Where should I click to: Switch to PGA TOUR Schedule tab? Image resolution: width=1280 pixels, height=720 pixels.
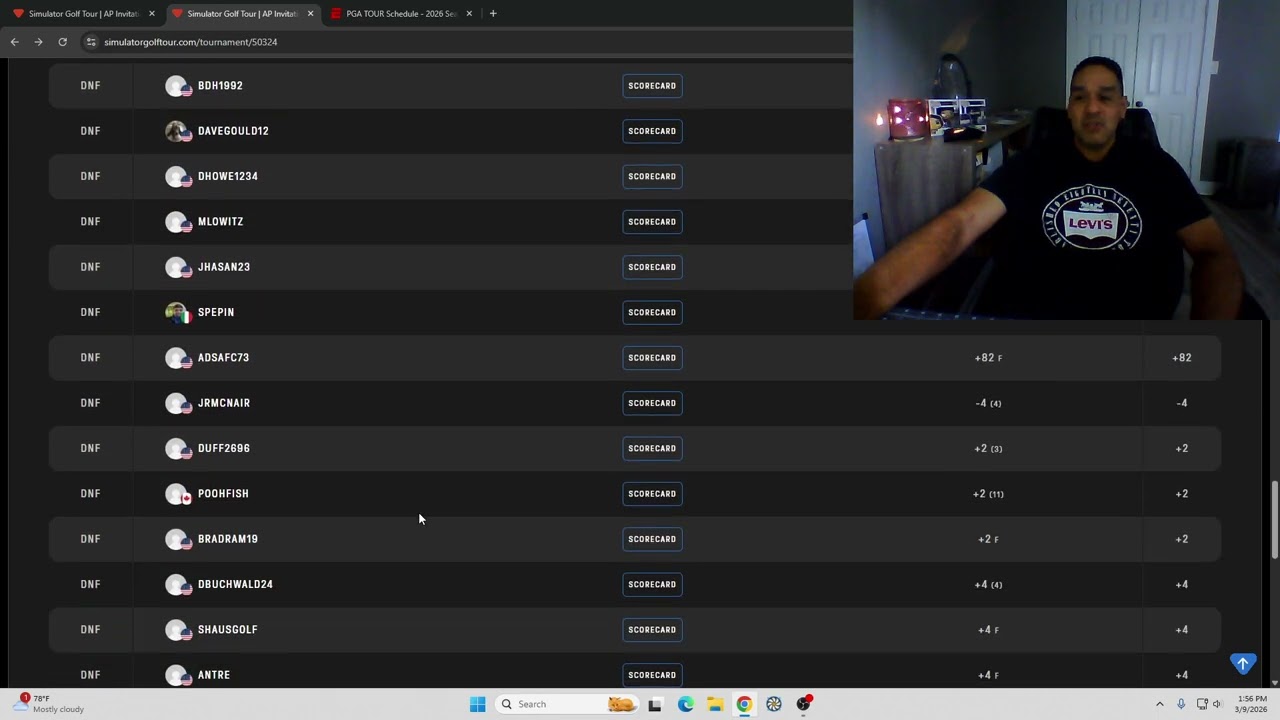point(401,13)
